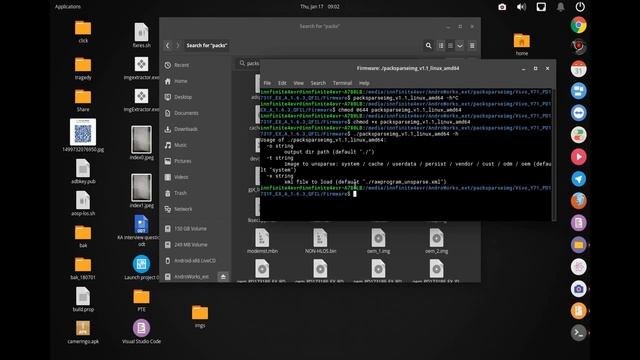Click the search magnifier in the file manager toolbar
Viewport: 640px width, 360px height.
[428, 46]
